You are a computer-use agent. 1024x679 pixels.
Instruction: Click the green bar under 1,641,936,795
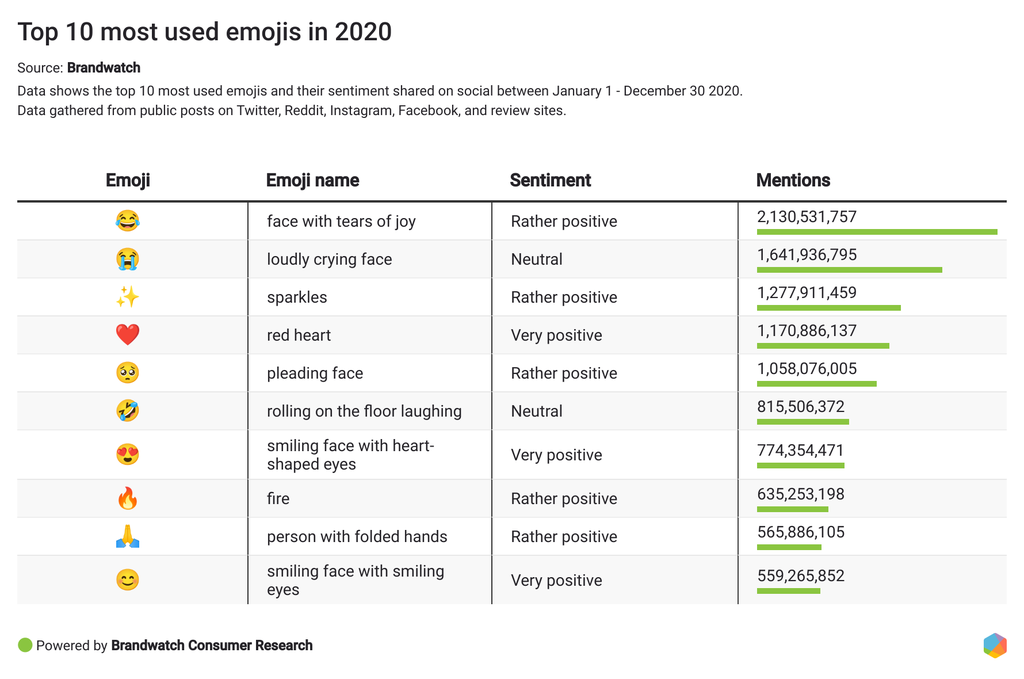click(849, 270)
